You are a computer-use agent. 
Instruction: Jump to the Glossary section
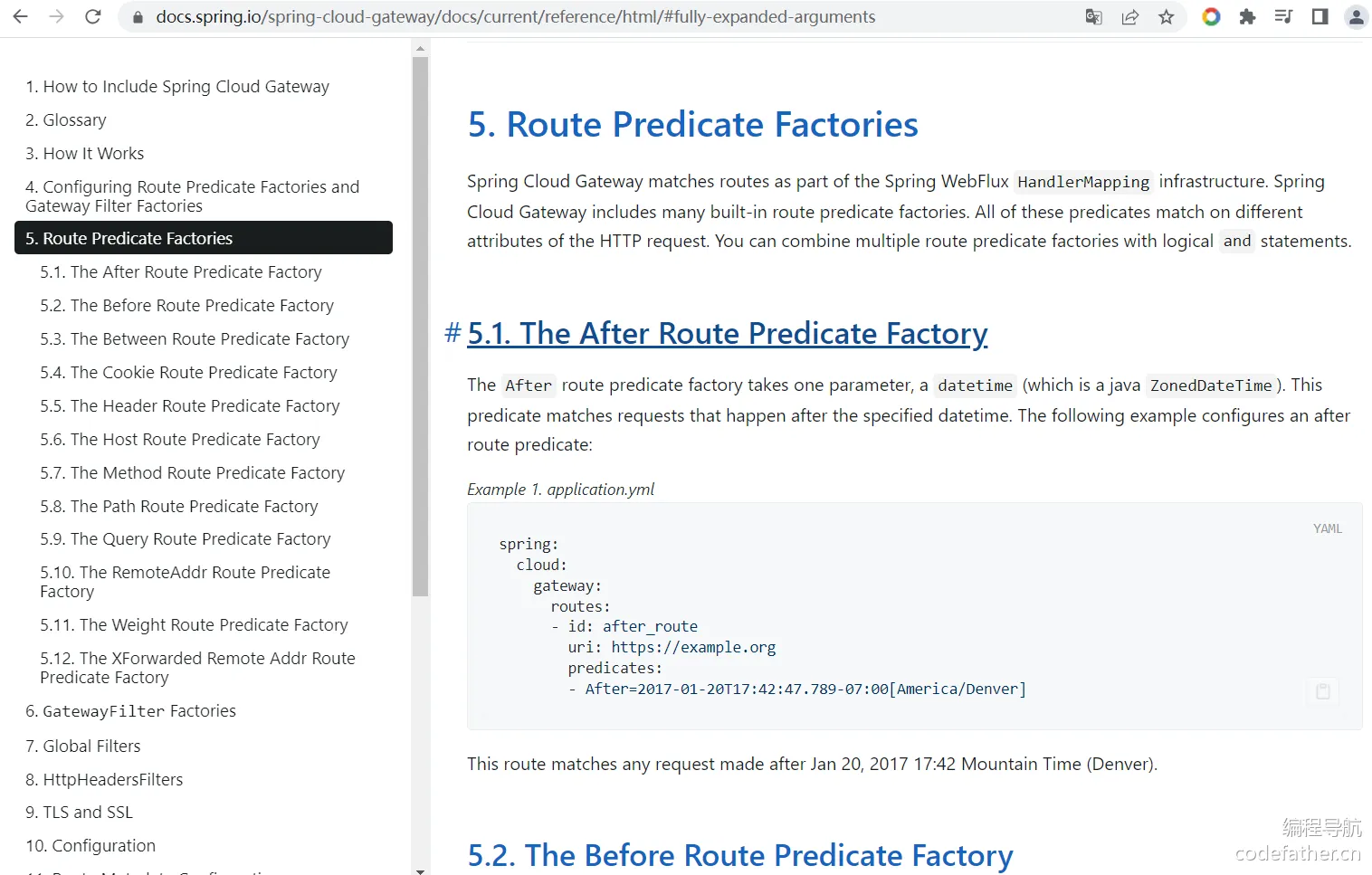pos(66,120)
